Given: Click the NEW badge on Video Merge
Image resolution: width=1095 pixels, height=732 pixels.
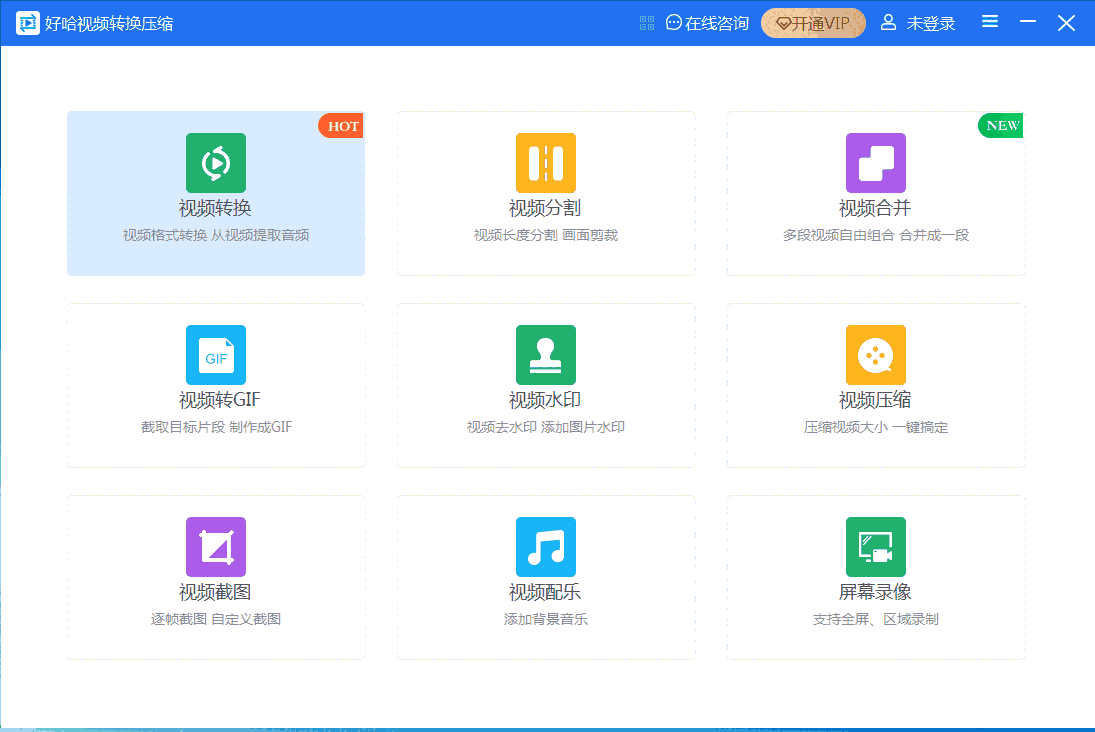Looking at the screenshot, I should pos(1001,126).
